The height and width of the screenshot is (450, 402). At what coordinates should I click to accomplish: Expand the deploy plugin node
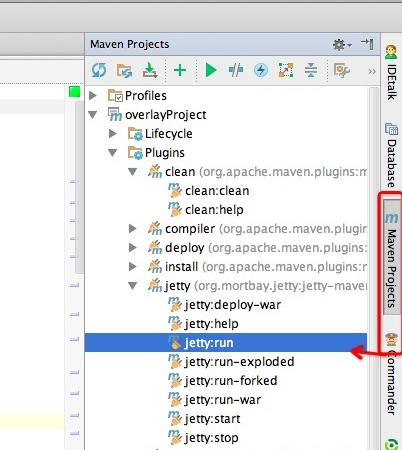(x=133, y=248)
